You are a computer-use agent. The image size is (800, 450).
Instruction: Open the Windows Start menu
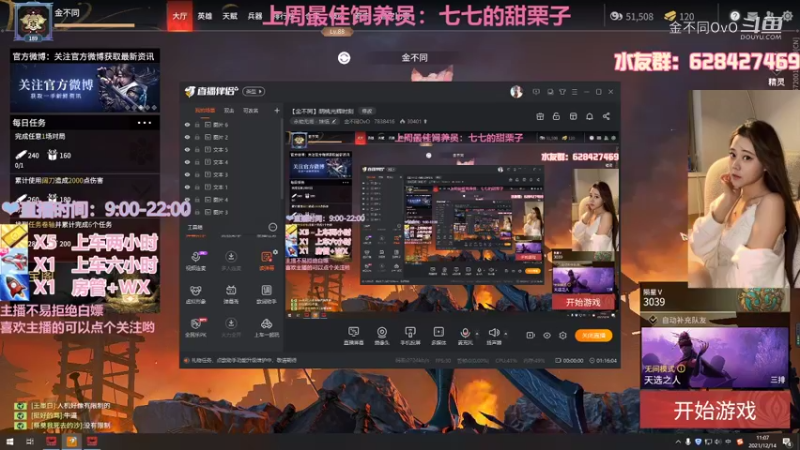9,441
